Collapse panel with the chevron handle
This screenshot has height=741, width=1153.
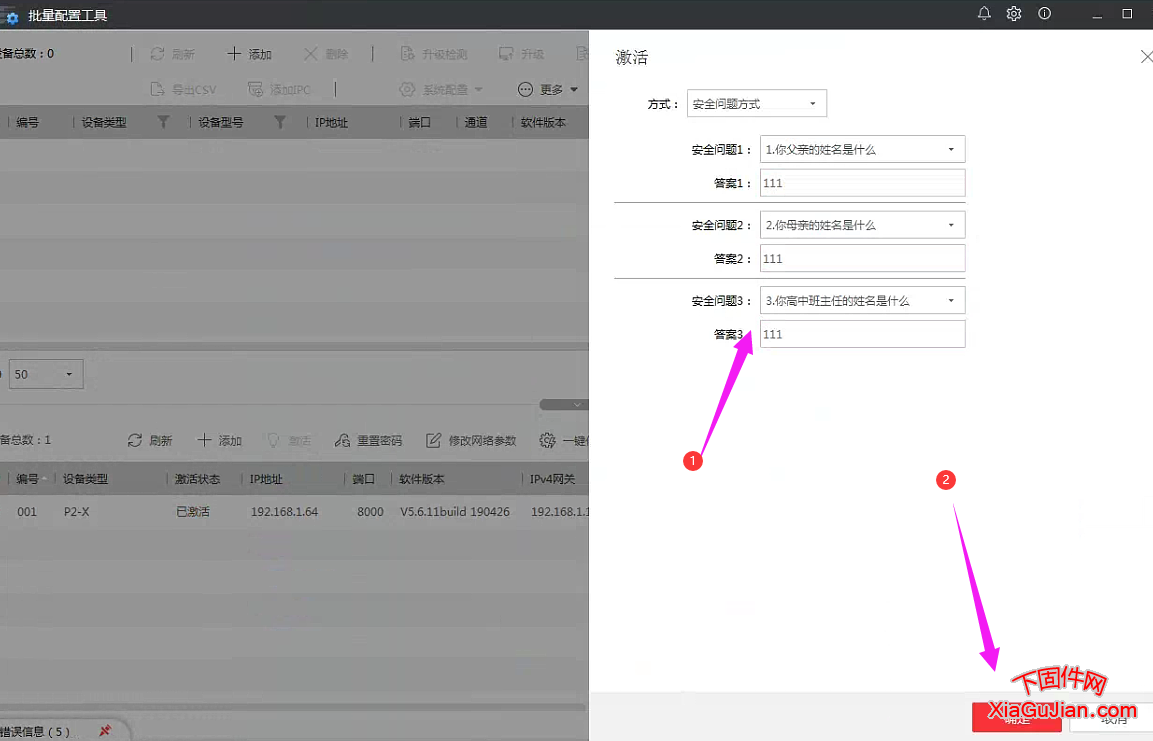(x=564, y=404)
